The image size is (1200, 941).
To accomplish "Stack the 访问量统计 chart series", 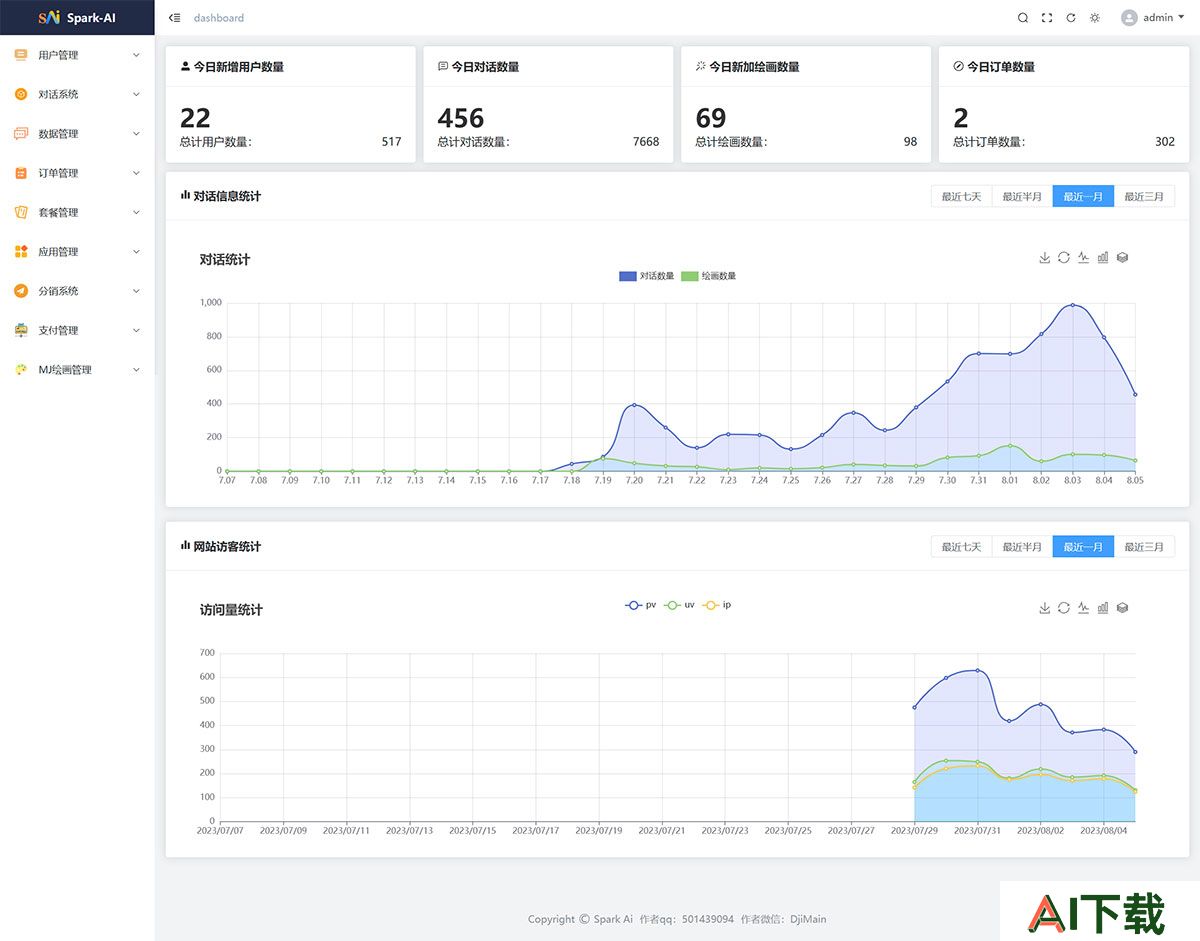I will (1122, 608).
